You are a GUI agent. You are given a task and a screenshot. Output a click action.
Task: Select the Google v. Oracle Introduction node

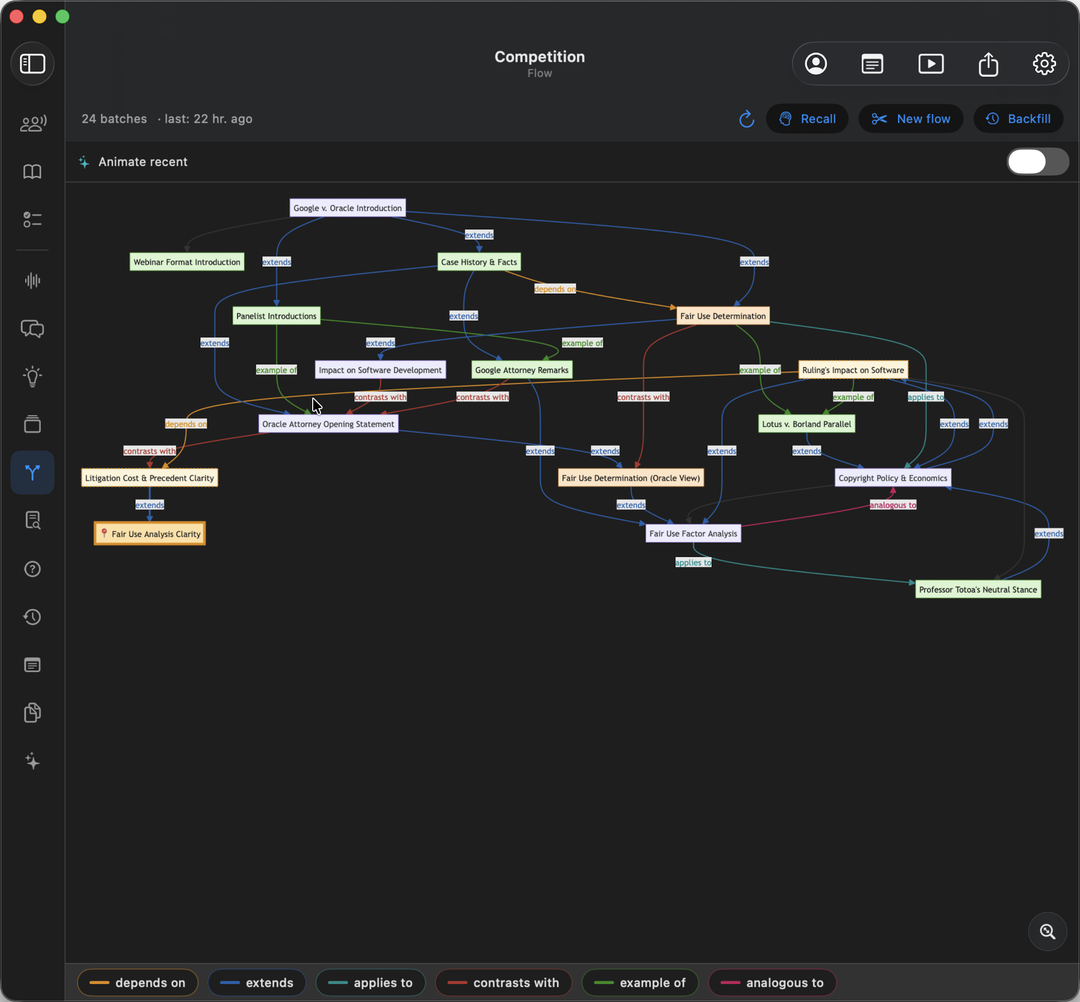point(348,208)
